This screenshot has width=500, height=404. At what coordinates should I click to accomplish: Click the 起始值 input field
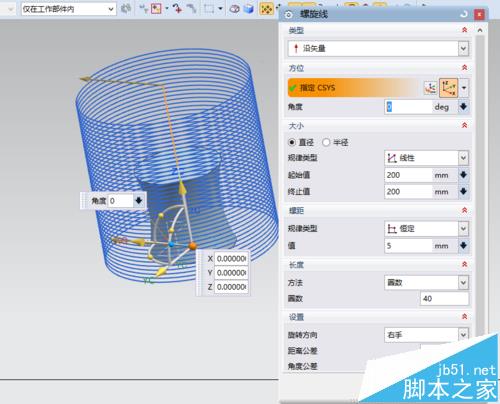(x=409, y=175)
